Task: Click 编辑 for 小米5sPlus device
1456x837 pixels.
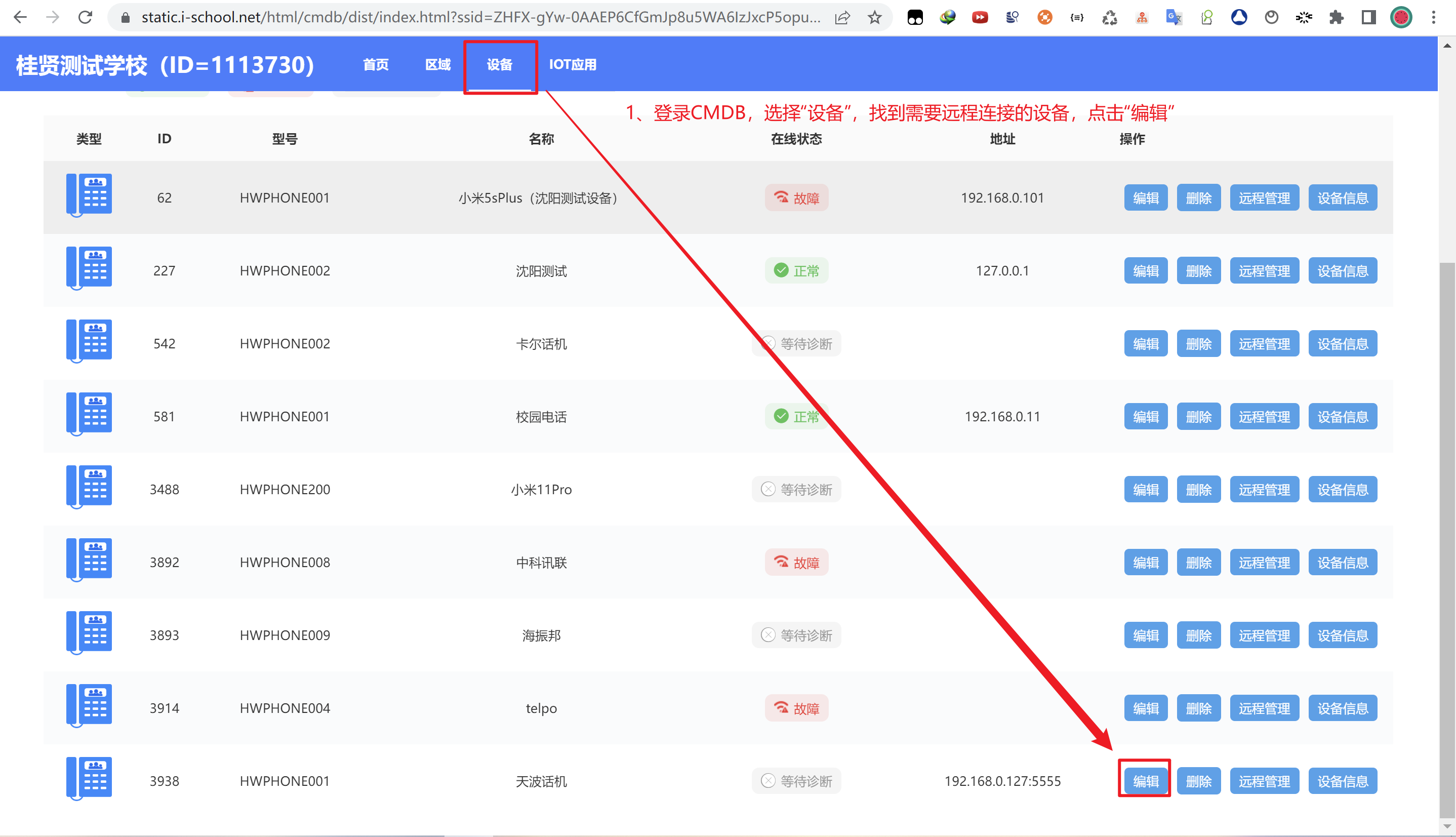Action: [1146, 198]
